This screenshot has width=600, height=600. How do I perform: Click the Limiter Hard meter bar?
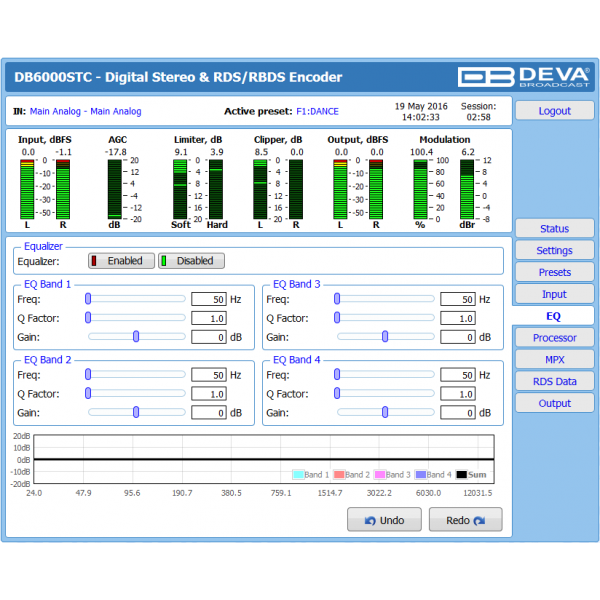coord(216,189)
